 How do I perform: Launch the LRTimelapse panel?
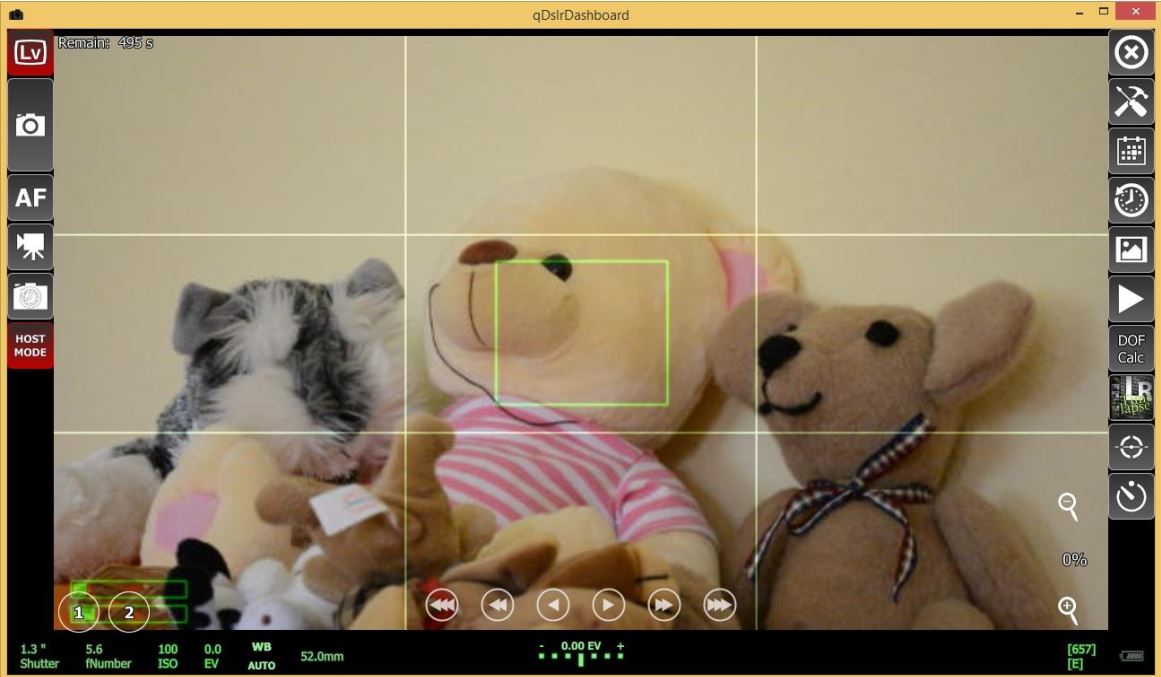tap(1131, 394)
